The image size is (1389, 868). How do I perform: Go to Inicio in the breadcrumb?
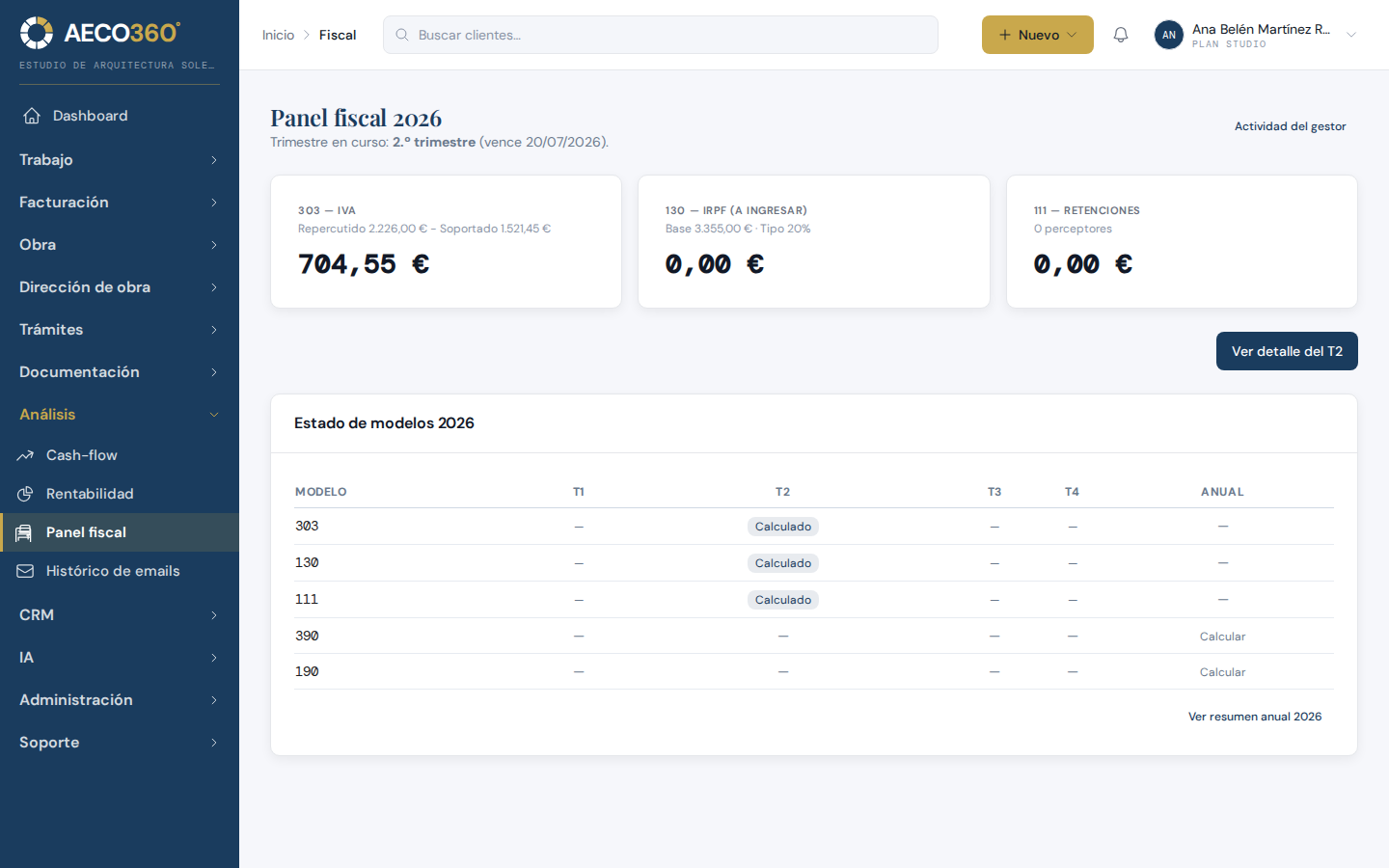(278, 35)
